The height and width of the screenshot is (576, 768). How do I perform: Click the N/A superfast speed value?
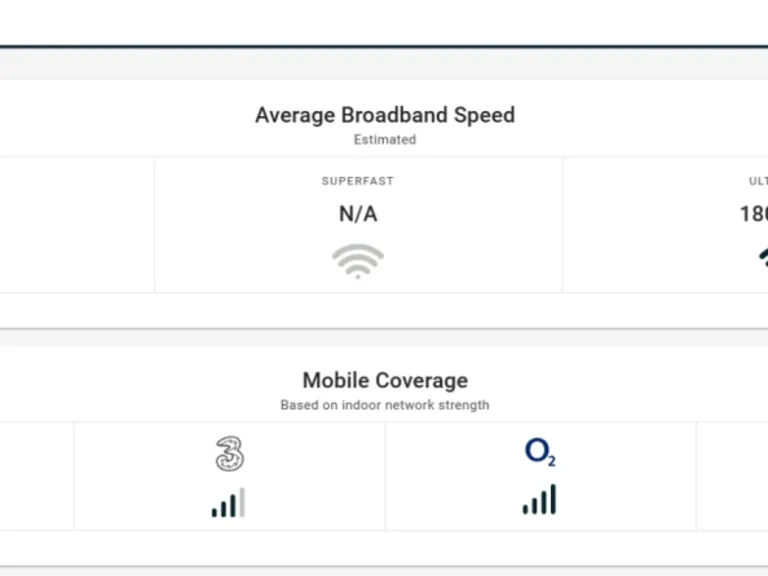[x=357, y=213]
